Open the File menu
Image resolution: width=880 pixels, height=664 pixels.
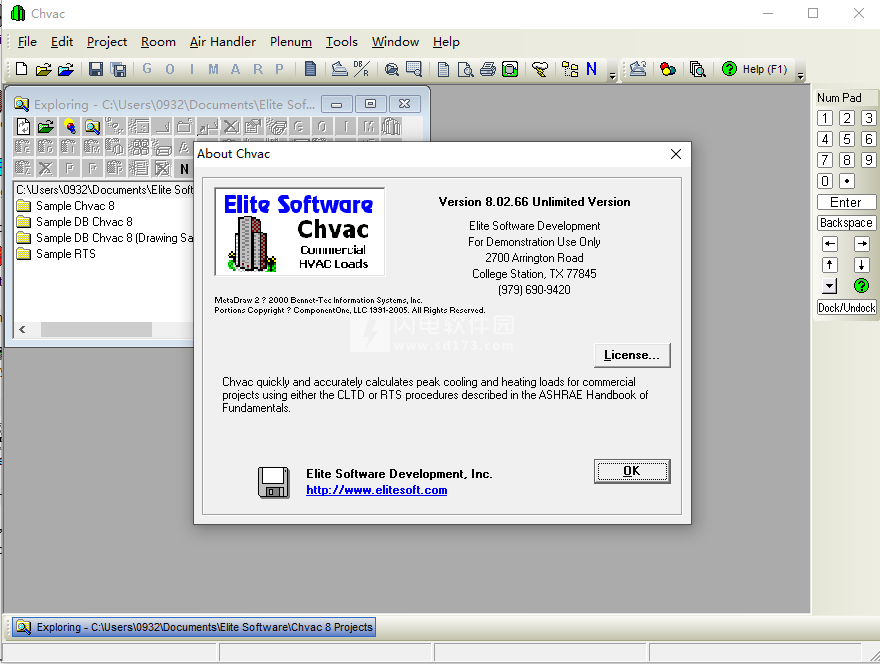coord(27,42)
